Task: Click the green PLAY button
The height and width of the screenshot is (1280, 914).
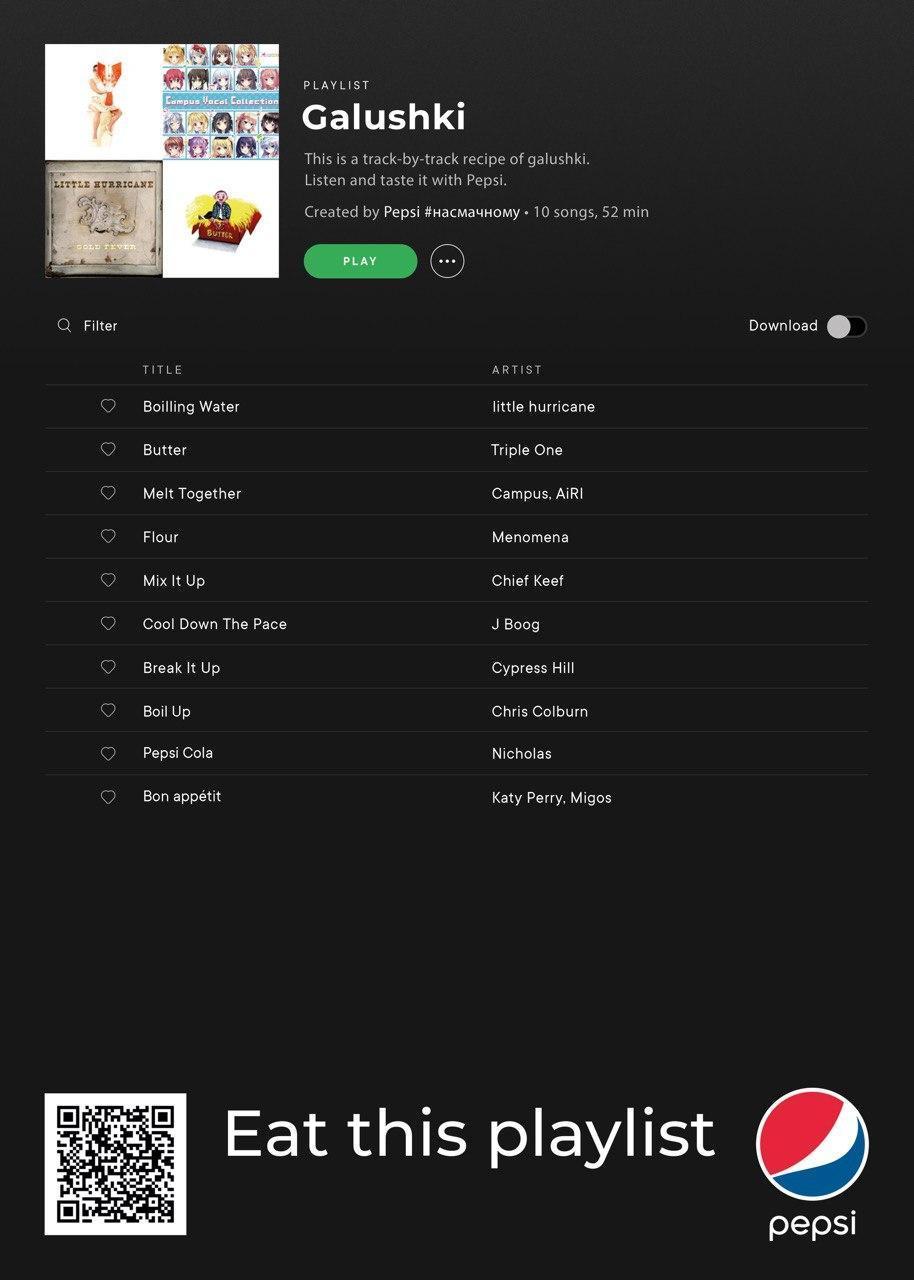Action: point(360,261)
